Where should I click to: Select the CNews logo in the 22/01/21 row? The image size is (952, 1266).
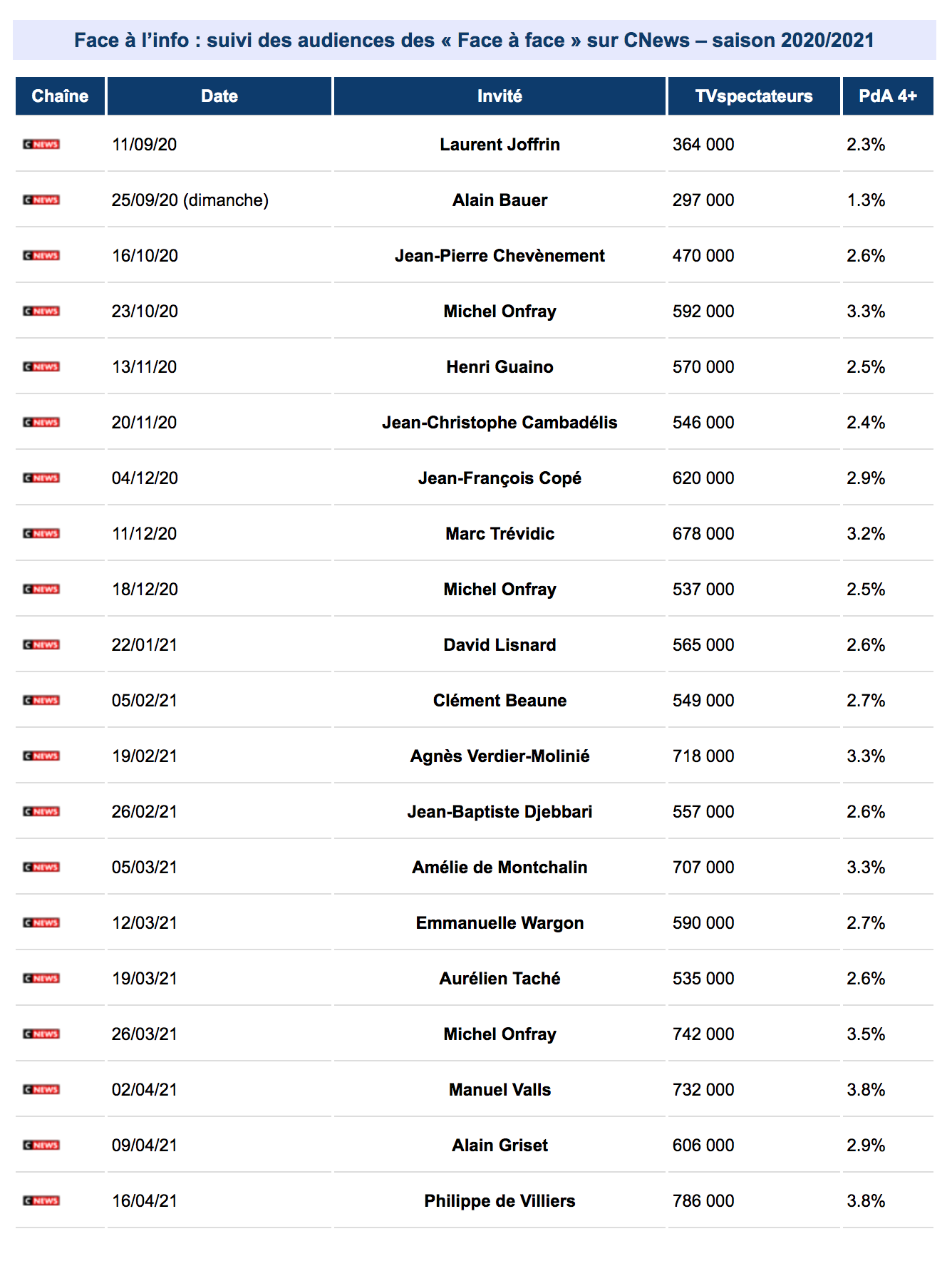pyautogui.click(x=41, y=645)
